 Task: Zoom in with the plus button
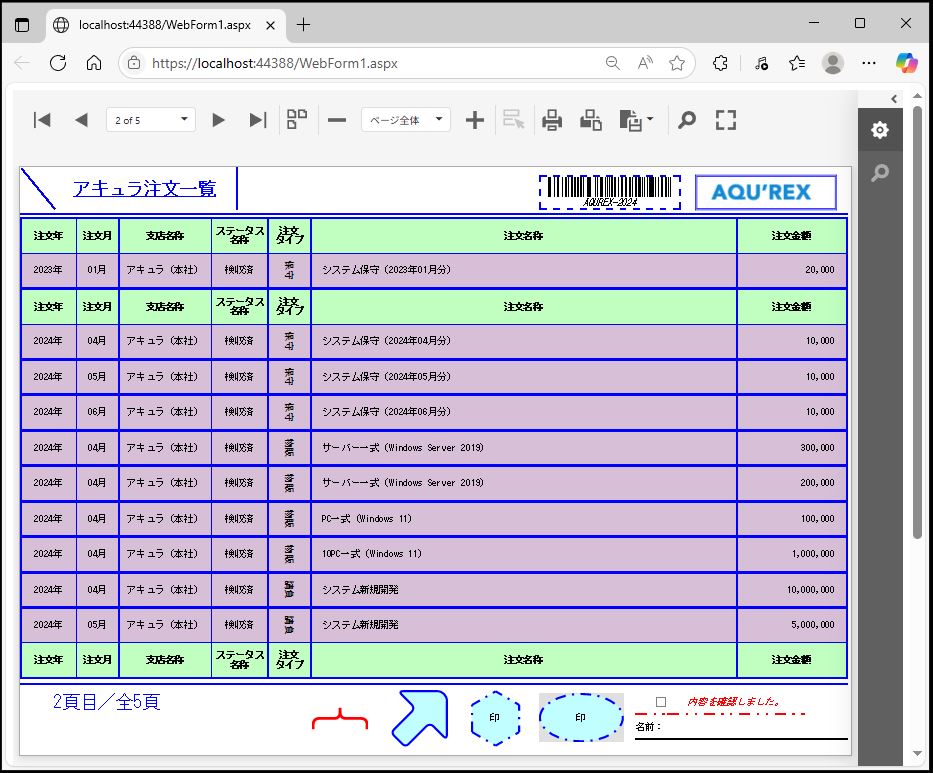point(475,120)
